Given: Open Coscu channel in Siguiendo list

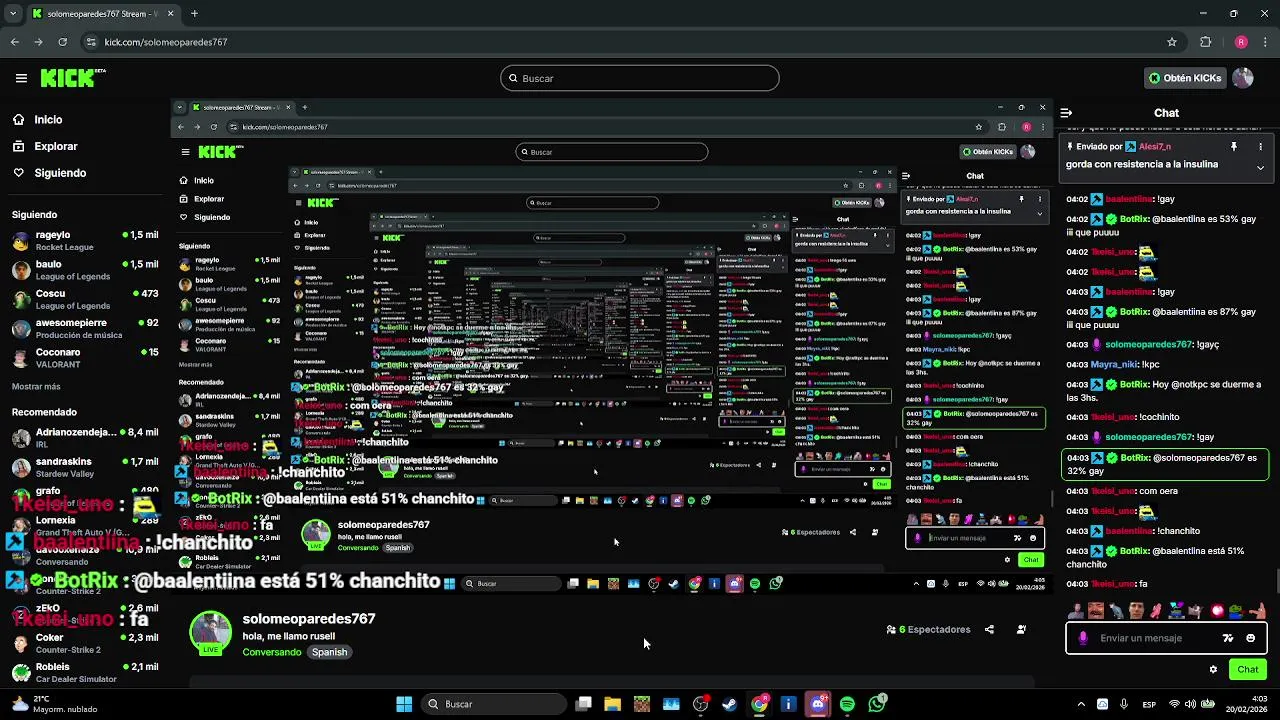Looking at the screenshot, I should (85, 299).
